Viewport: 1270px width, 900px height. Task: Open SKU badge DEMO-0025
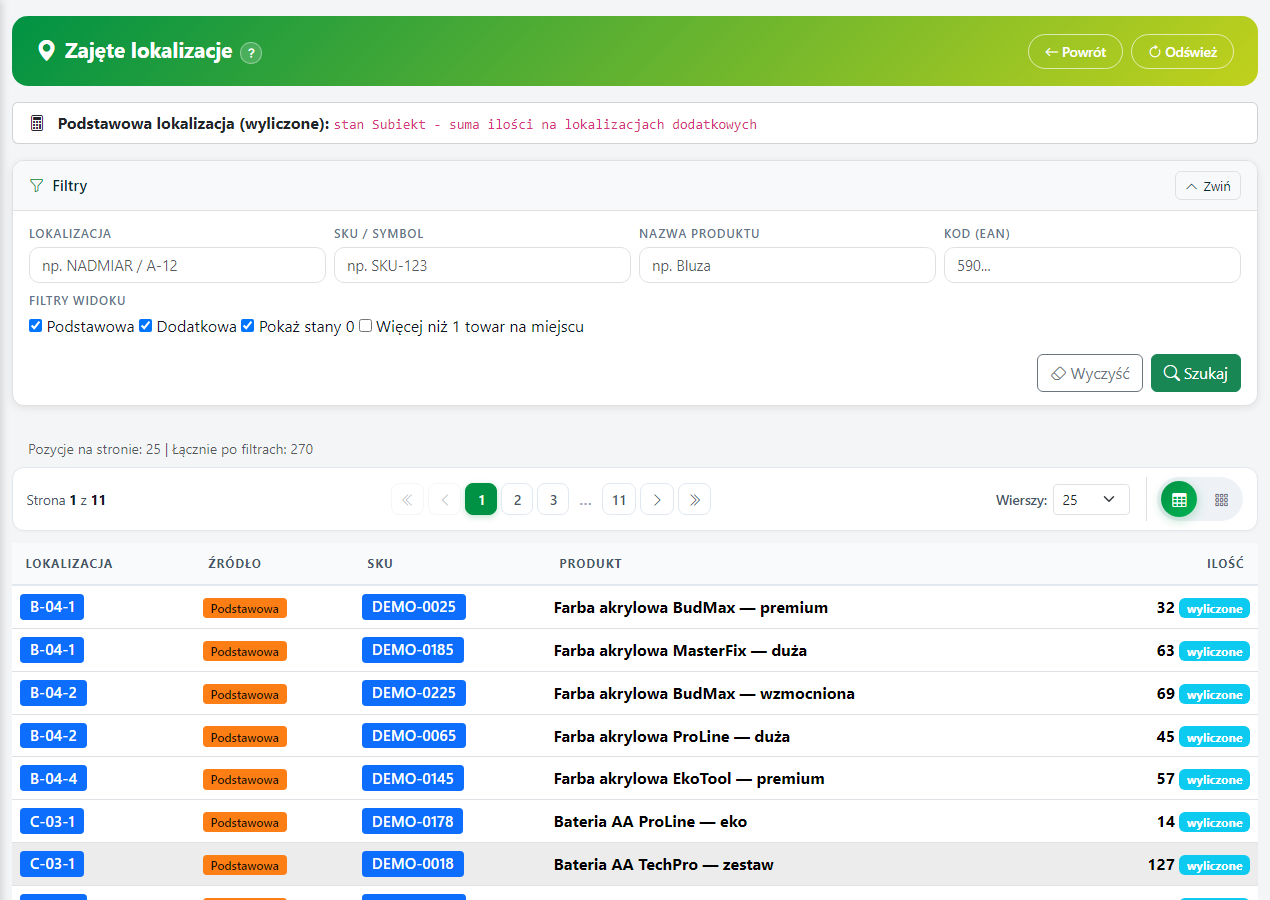(414, 607)
